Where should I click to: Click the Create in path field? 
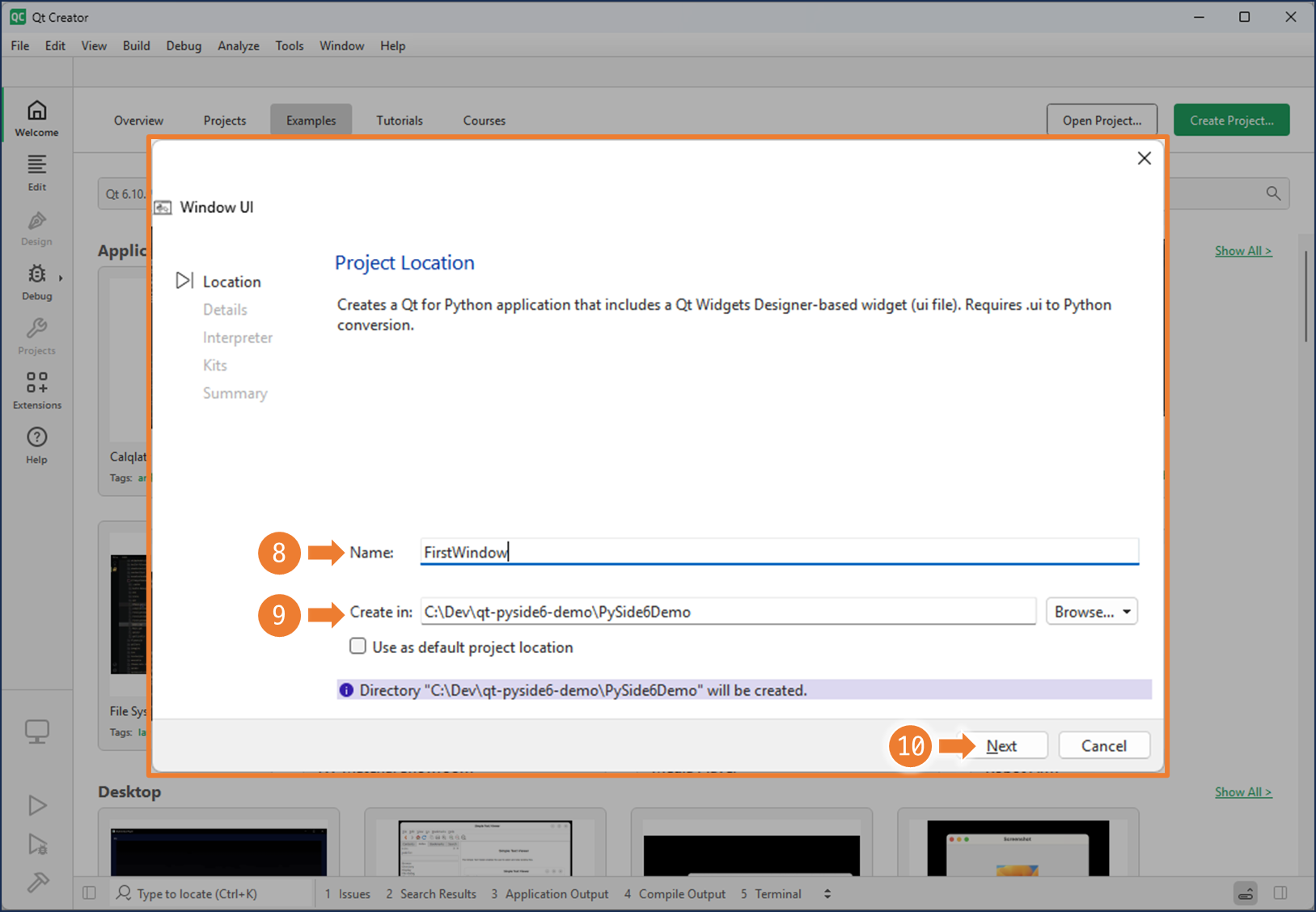coord(728,612)
